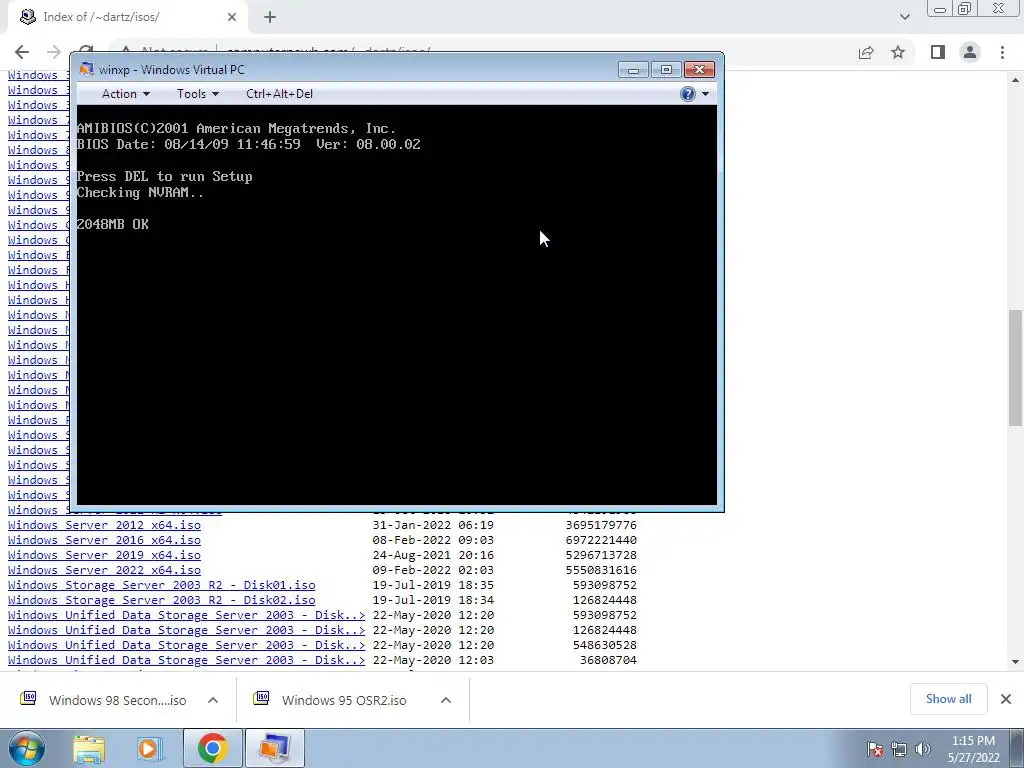Toggle the Chrome side panel icon

point(938,52)
